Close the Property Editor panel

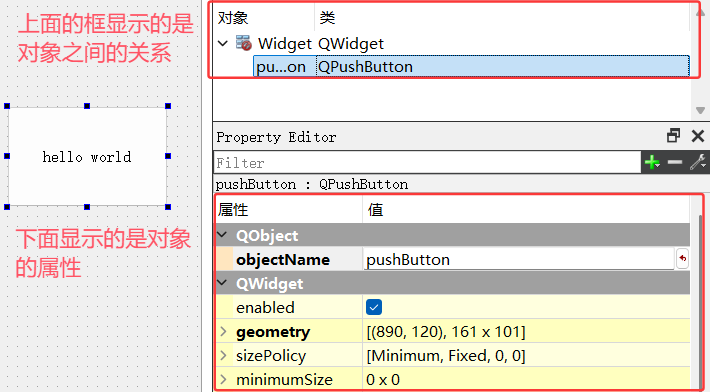(698, 136)
